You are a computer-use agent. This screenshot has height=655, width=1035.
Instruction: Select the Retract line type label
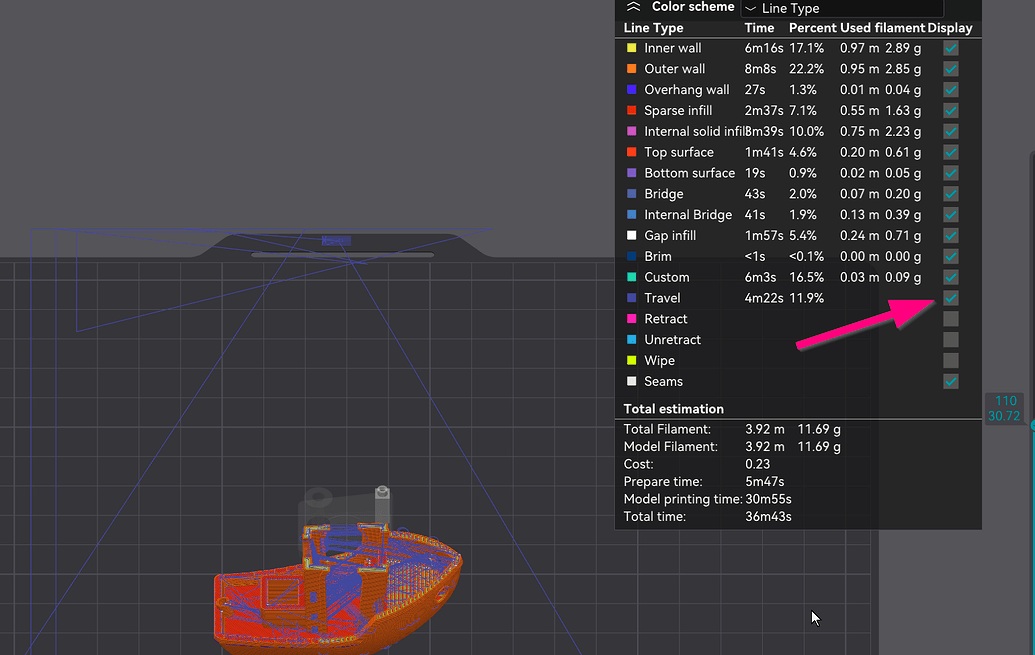(x=665, y=319)
